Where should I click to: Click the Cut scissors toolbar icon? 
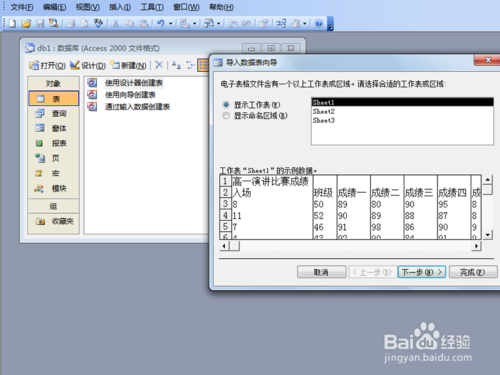pyautogui.click(x=116, y=23)
